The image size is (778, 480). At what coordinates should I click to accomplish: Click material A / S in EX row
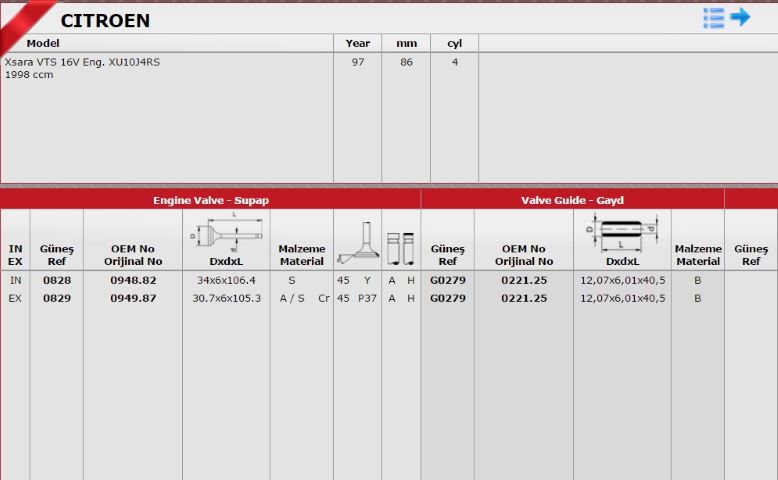point(292,298)
